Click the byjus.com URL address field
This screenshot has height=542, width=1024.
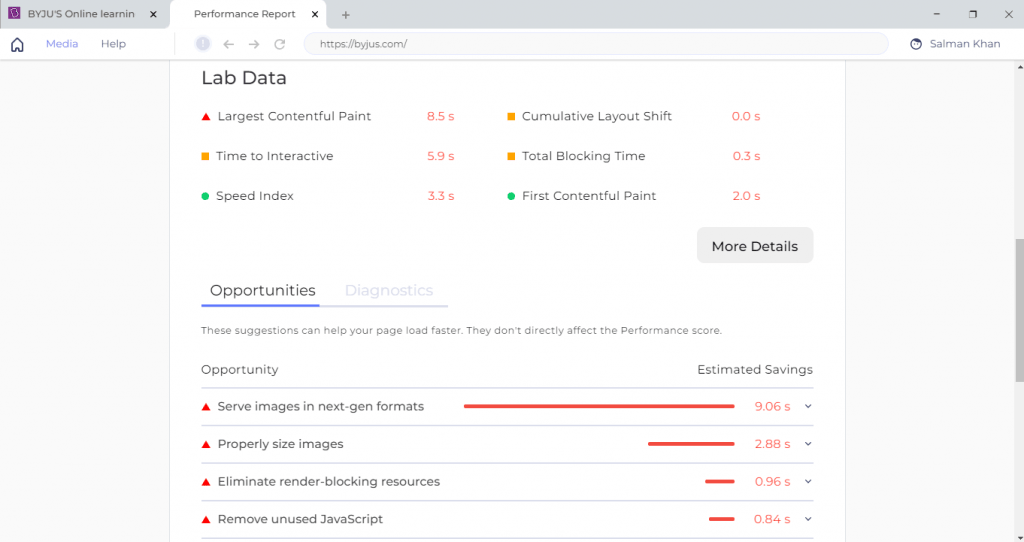click(x=595, y=44)
